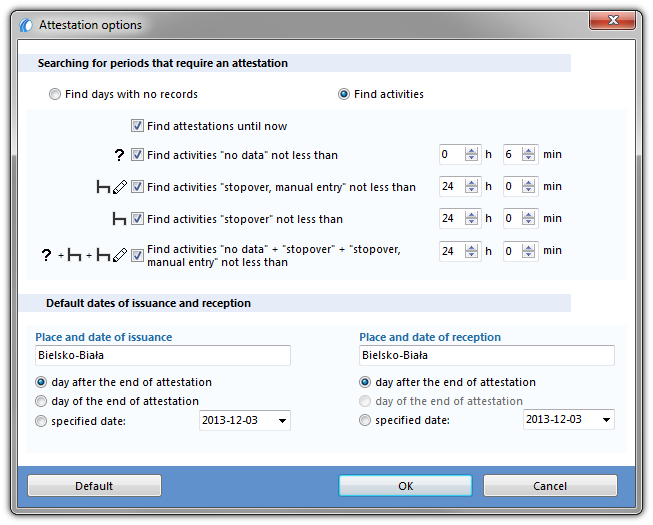Click the place of issuance text field

[x=163, y=356]
